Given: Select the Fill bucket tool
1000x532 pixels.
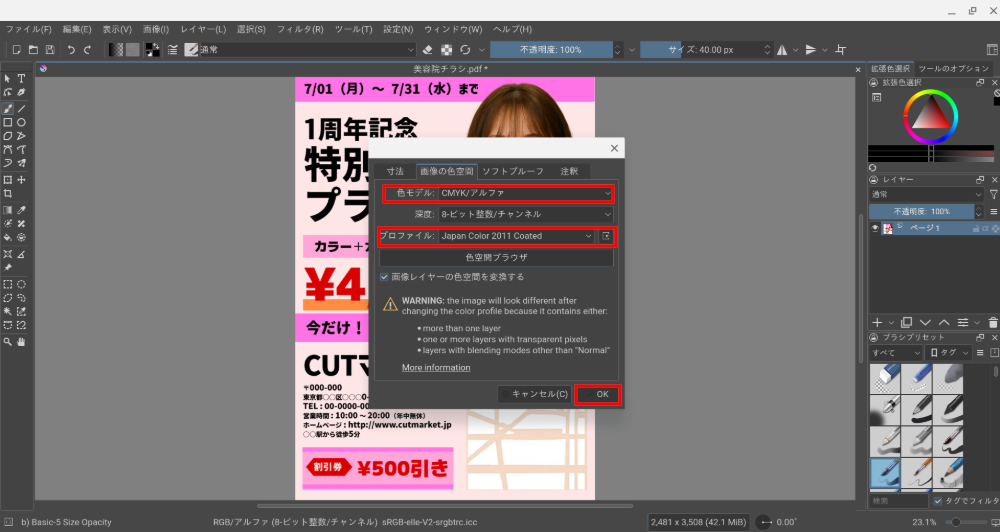Looking at the screenshot, I should 8,237.
